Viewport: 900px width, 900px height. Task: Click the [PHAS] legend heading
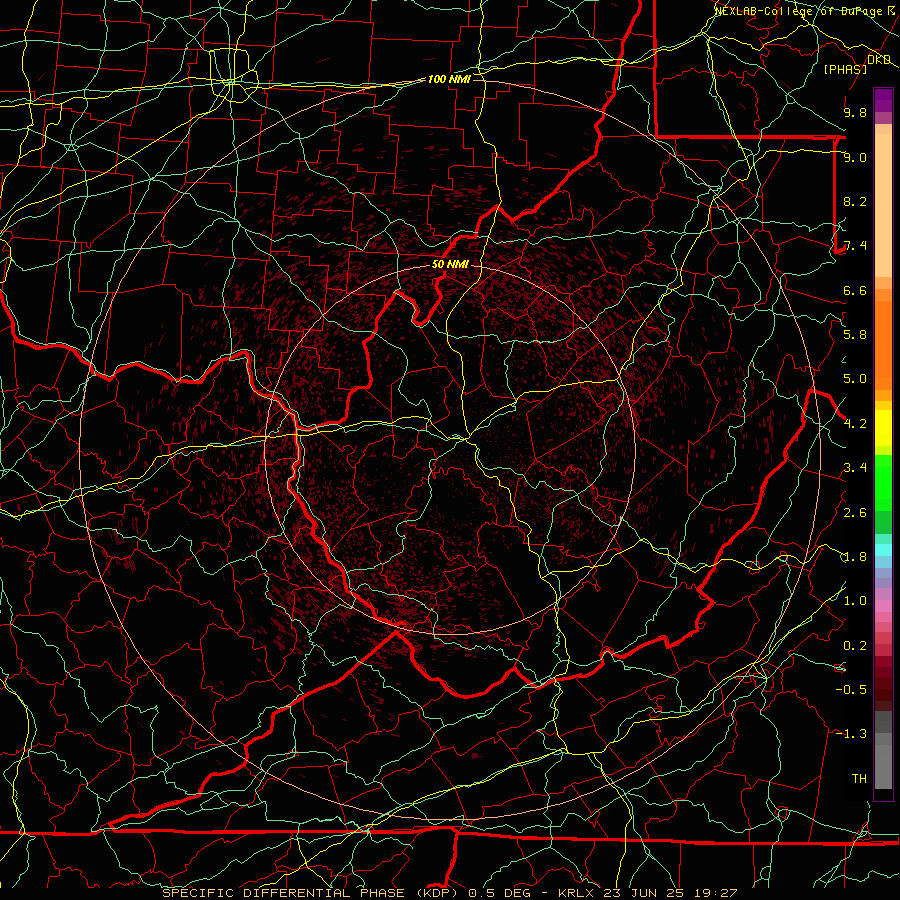pyautogui.click(x=845, y=69)
